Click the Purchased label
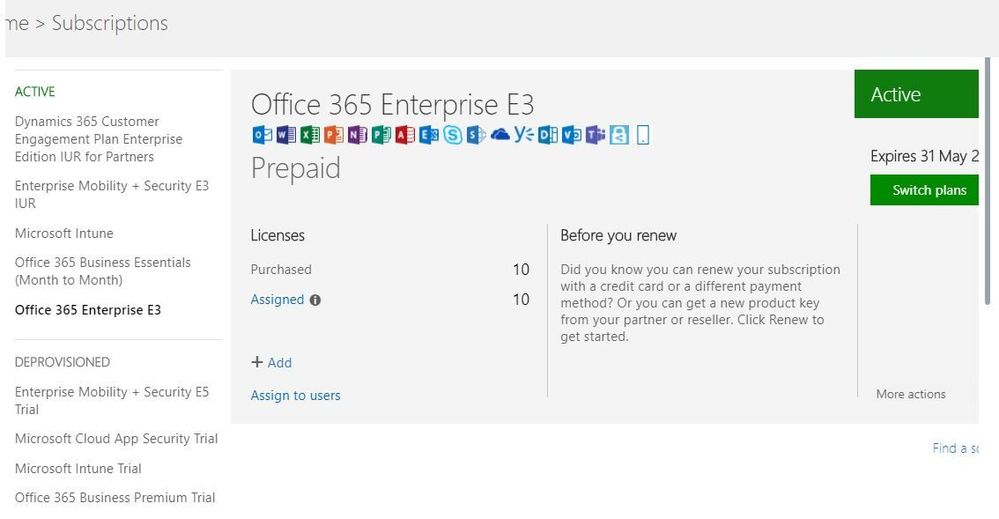 [281, 269]
